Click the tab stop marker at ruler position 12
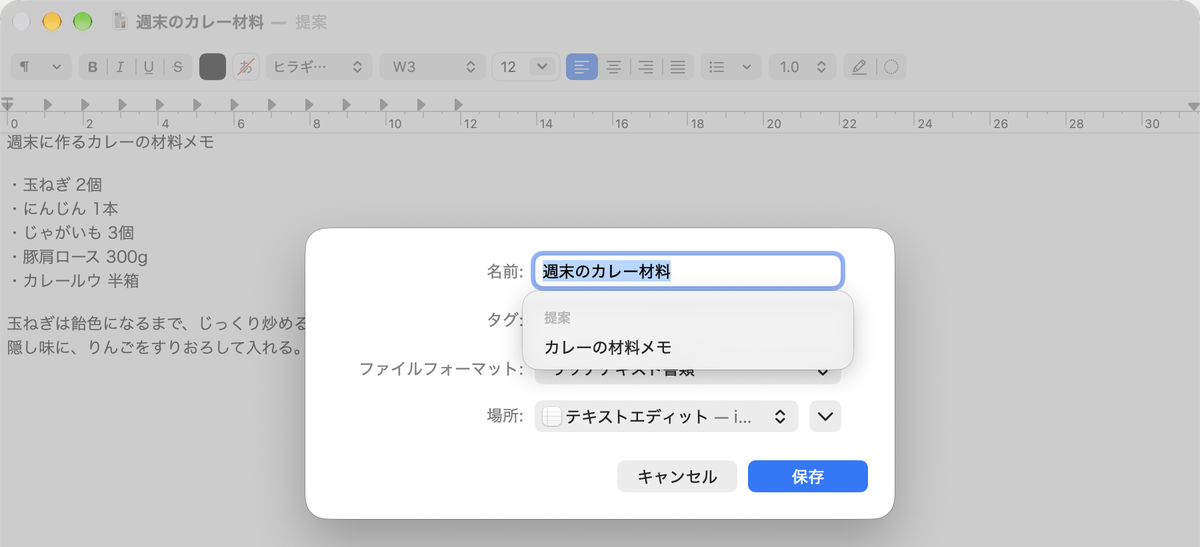The image size is (1200, 547). coord(459,104)
